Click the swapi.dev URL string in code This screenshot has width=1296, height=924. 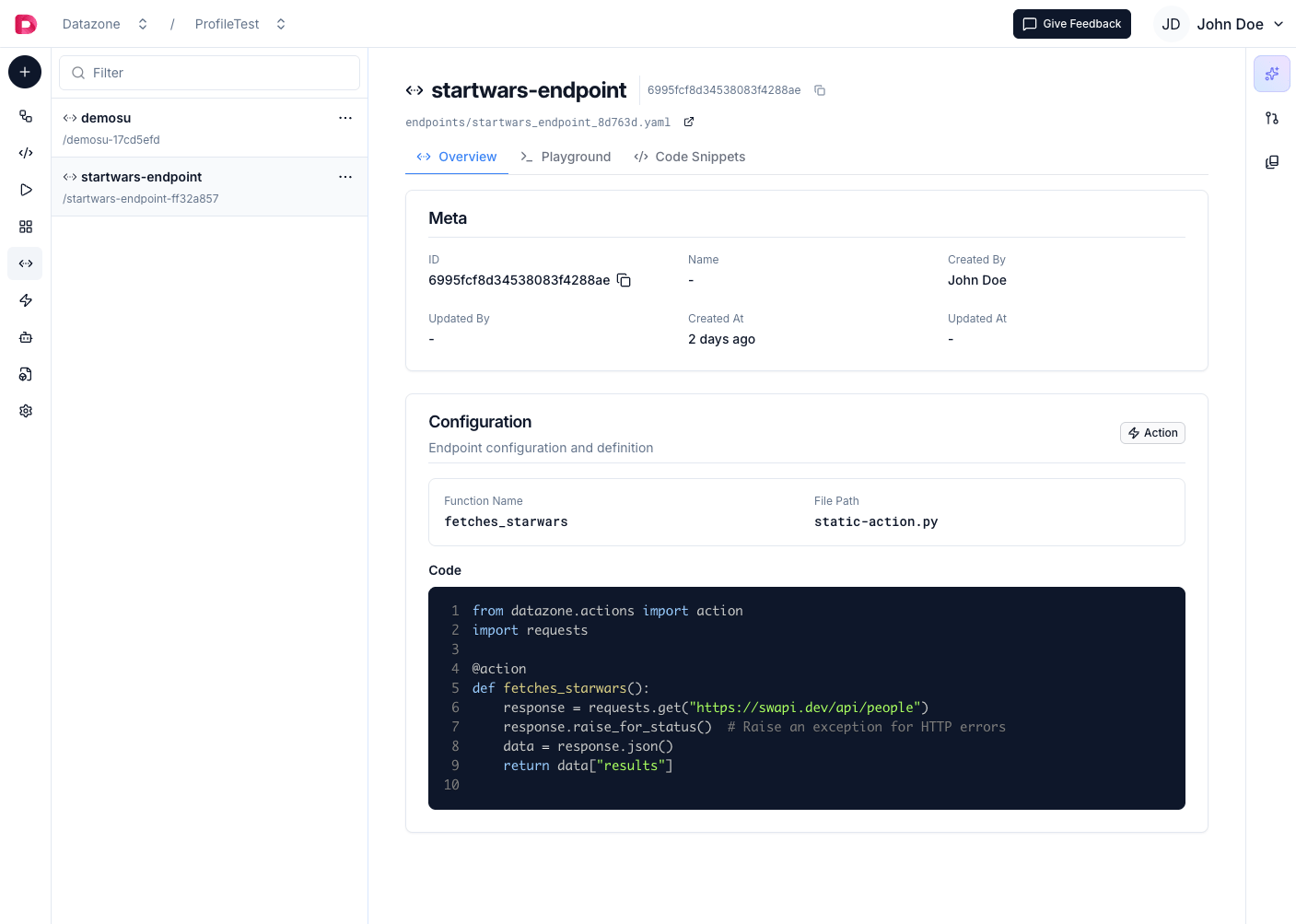pos(805,708)
